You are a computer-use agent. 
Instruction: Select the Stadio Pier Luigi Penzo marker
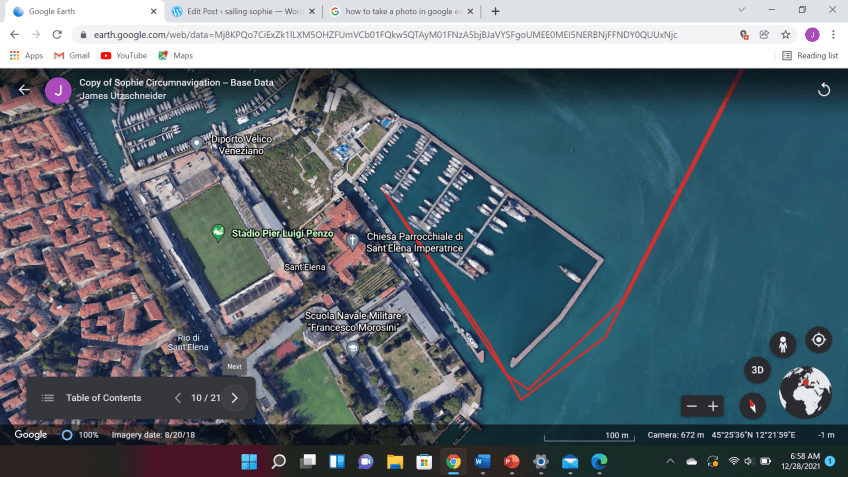pos(218,233)
